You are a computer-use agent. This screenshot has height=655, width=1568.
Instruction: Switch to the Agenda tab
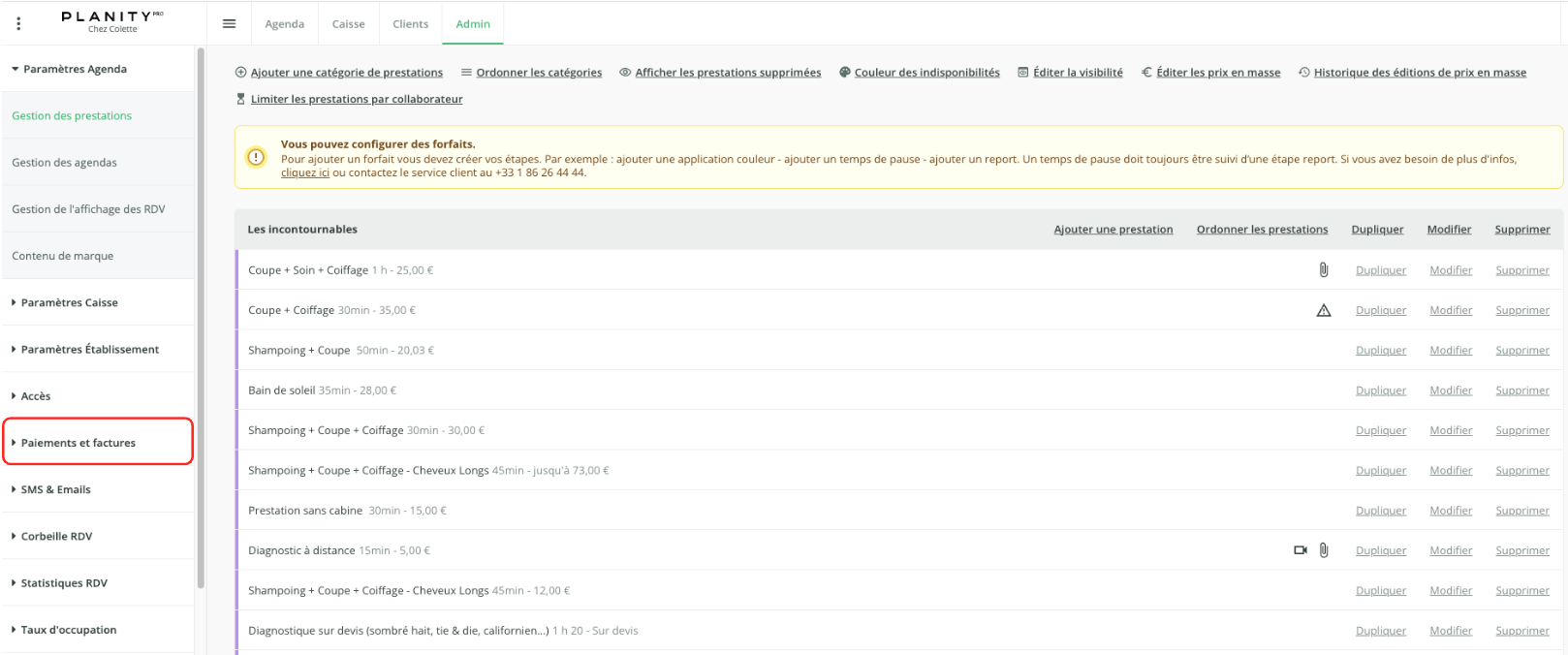(285, 24)
